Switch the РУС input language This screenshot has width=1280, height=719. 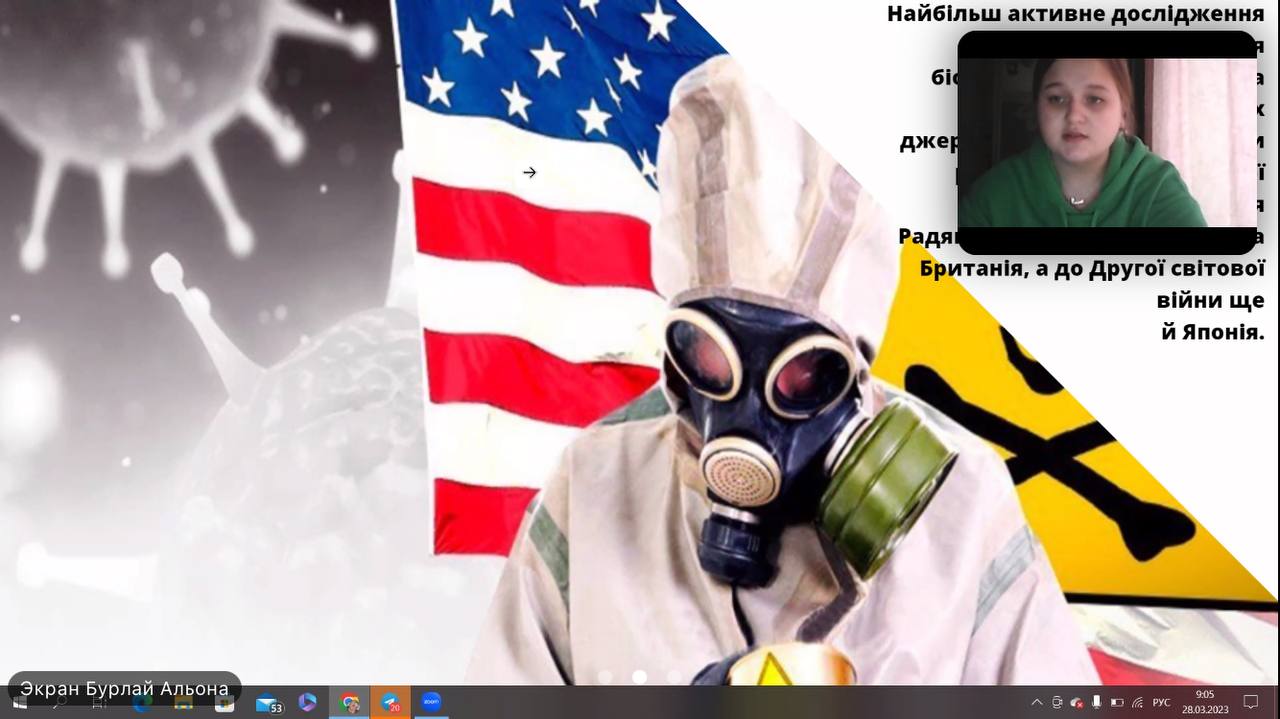1161,703
